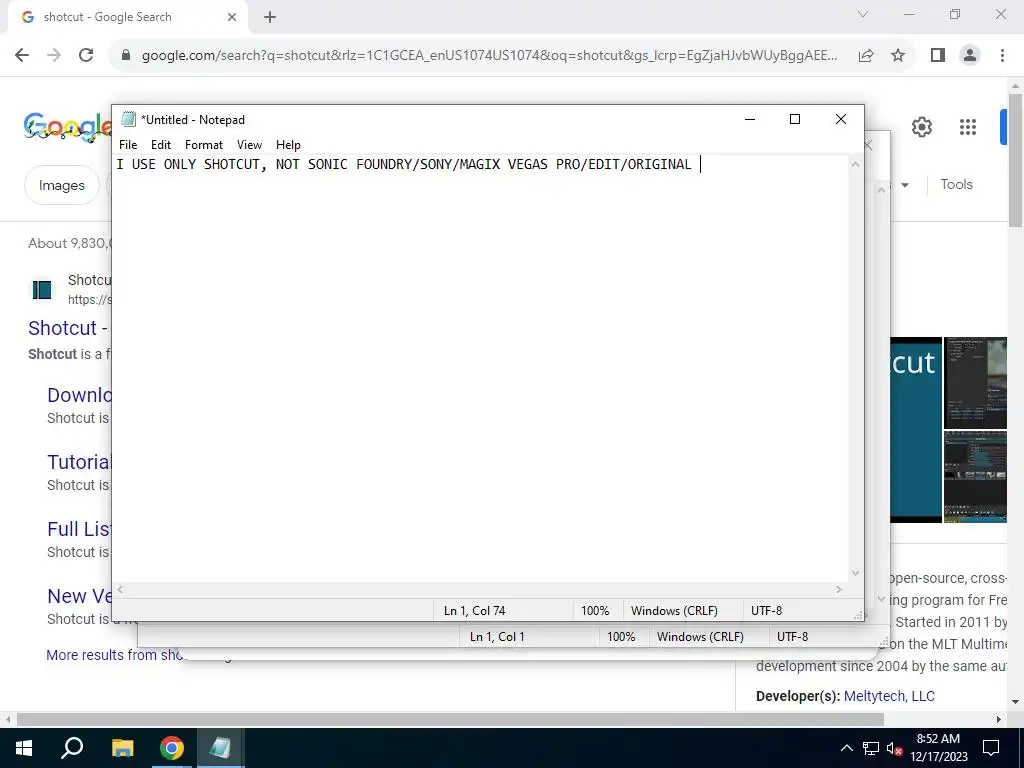Share this page from address bar
Image resolution: width=1024 pixels, height=768 pixels.
tap(866, 56)
